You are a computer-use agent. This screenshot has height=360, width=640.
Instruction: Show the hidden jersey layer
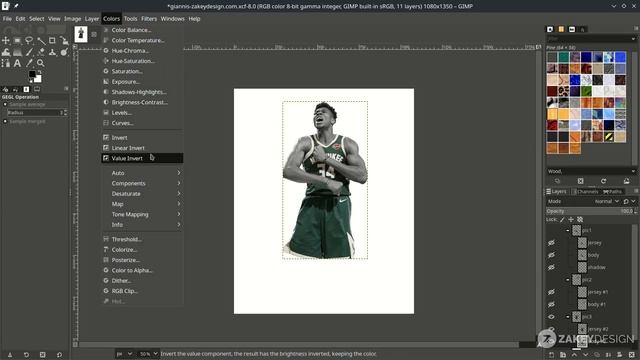551,243
